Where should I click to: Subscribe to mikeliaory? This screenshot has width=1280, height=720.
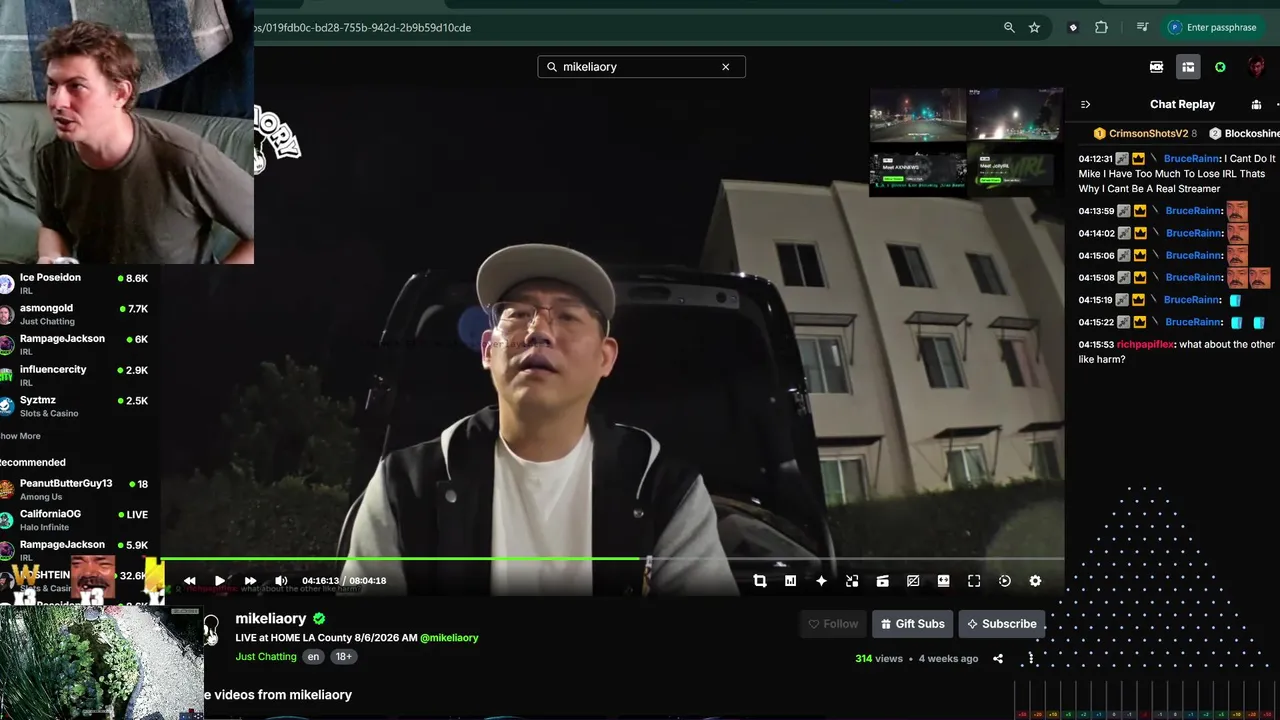[1001, 624]
